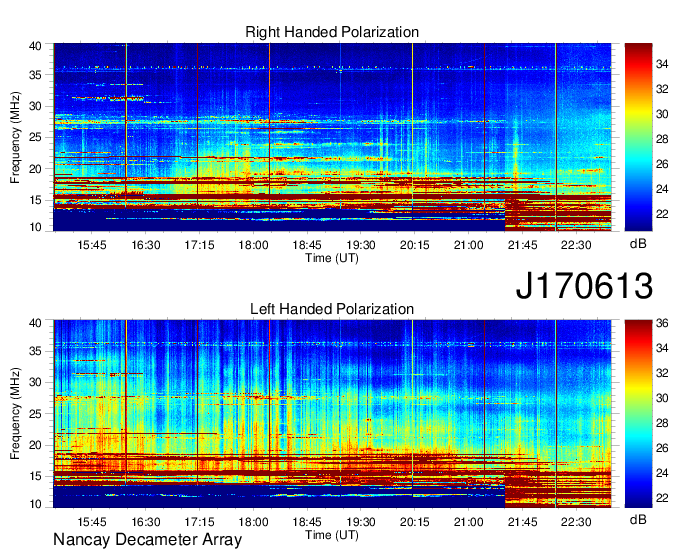Viewport: 680px width, 552px height.
Task: Click 18:45 tick on right-handed time axis
Action: (307, 245)
